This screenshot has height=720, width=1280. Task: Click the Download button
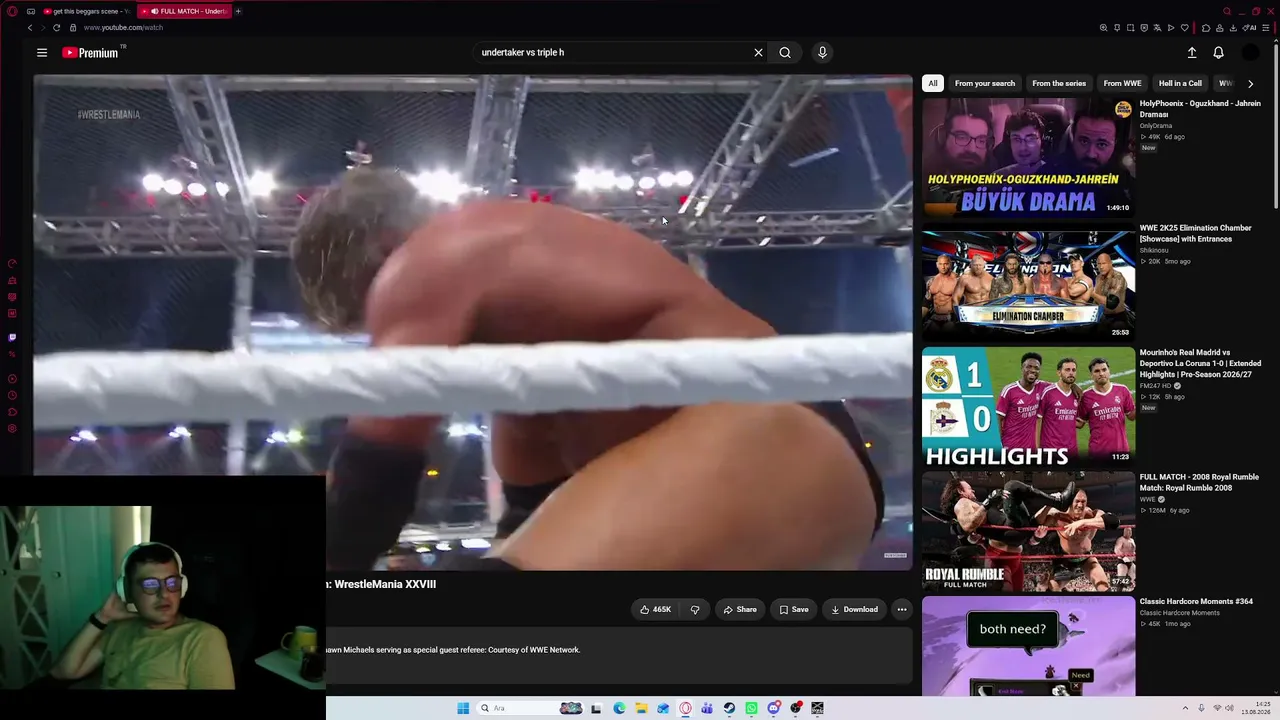854,609
